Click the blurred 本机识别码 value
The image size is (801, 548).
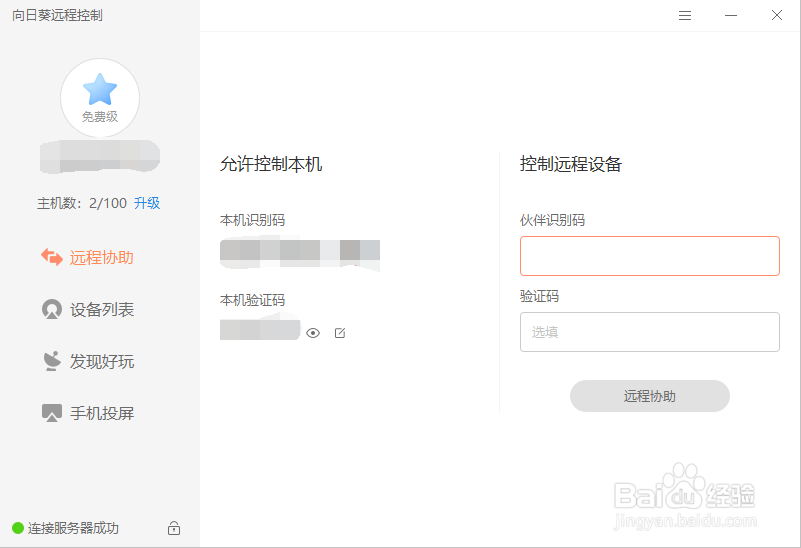(300, 253)
